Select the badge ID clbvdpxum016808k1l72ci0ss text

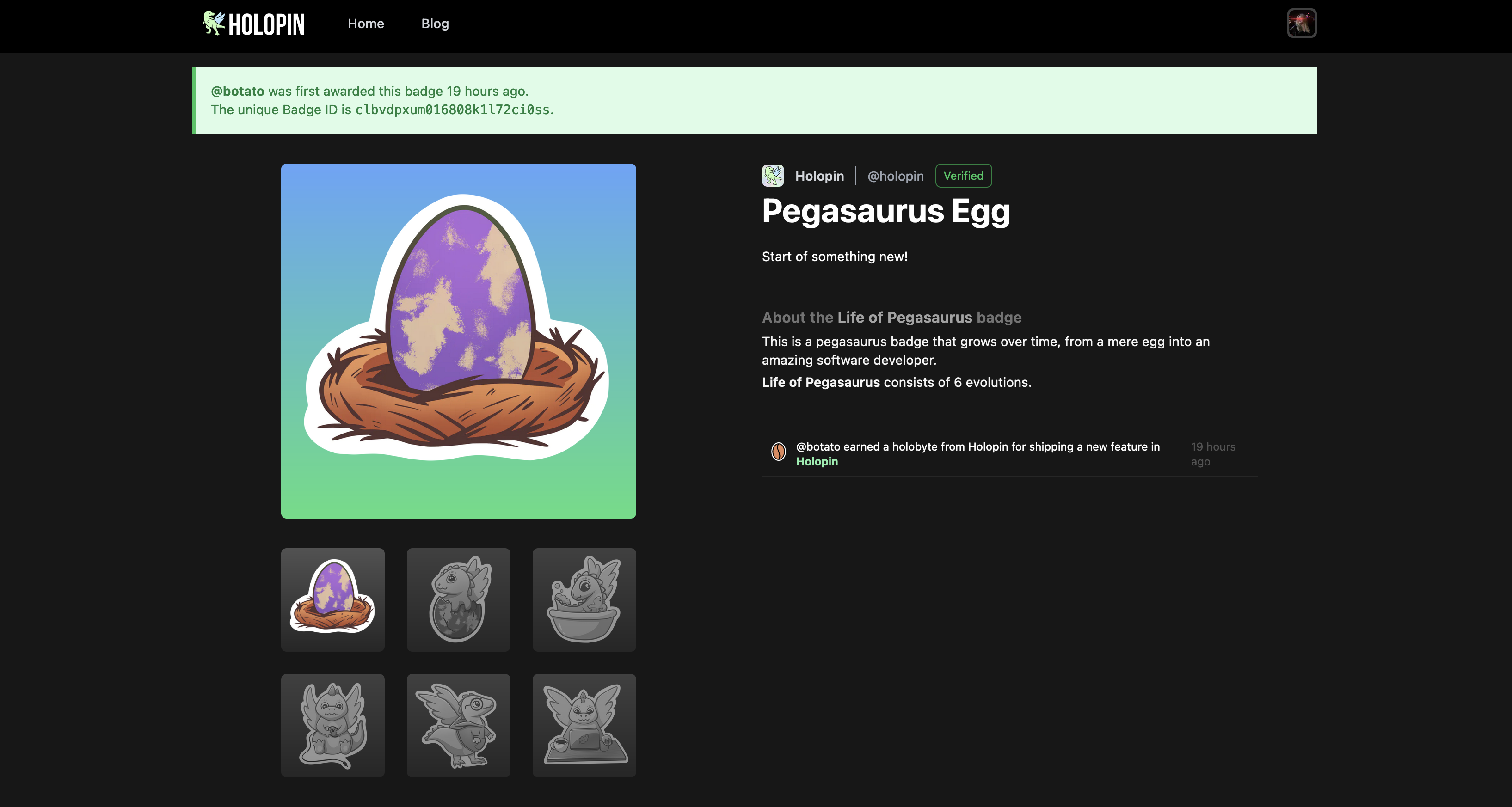point(452,110)
